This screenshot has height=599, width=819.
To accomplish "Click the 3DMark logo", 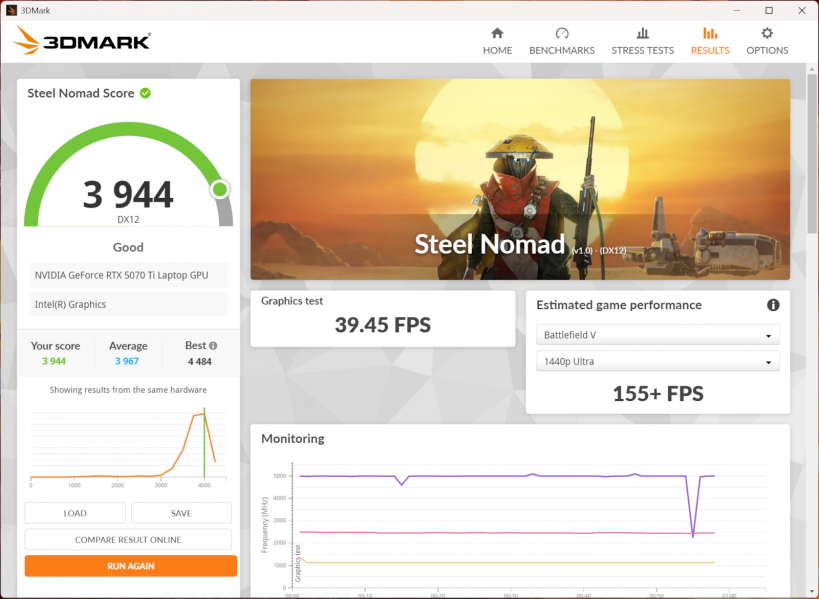I will pos(83,41).
